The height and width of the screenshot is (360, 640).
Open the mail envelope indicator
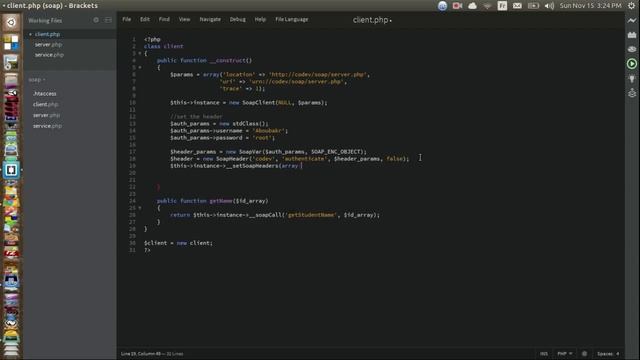(x=517, y=6)
